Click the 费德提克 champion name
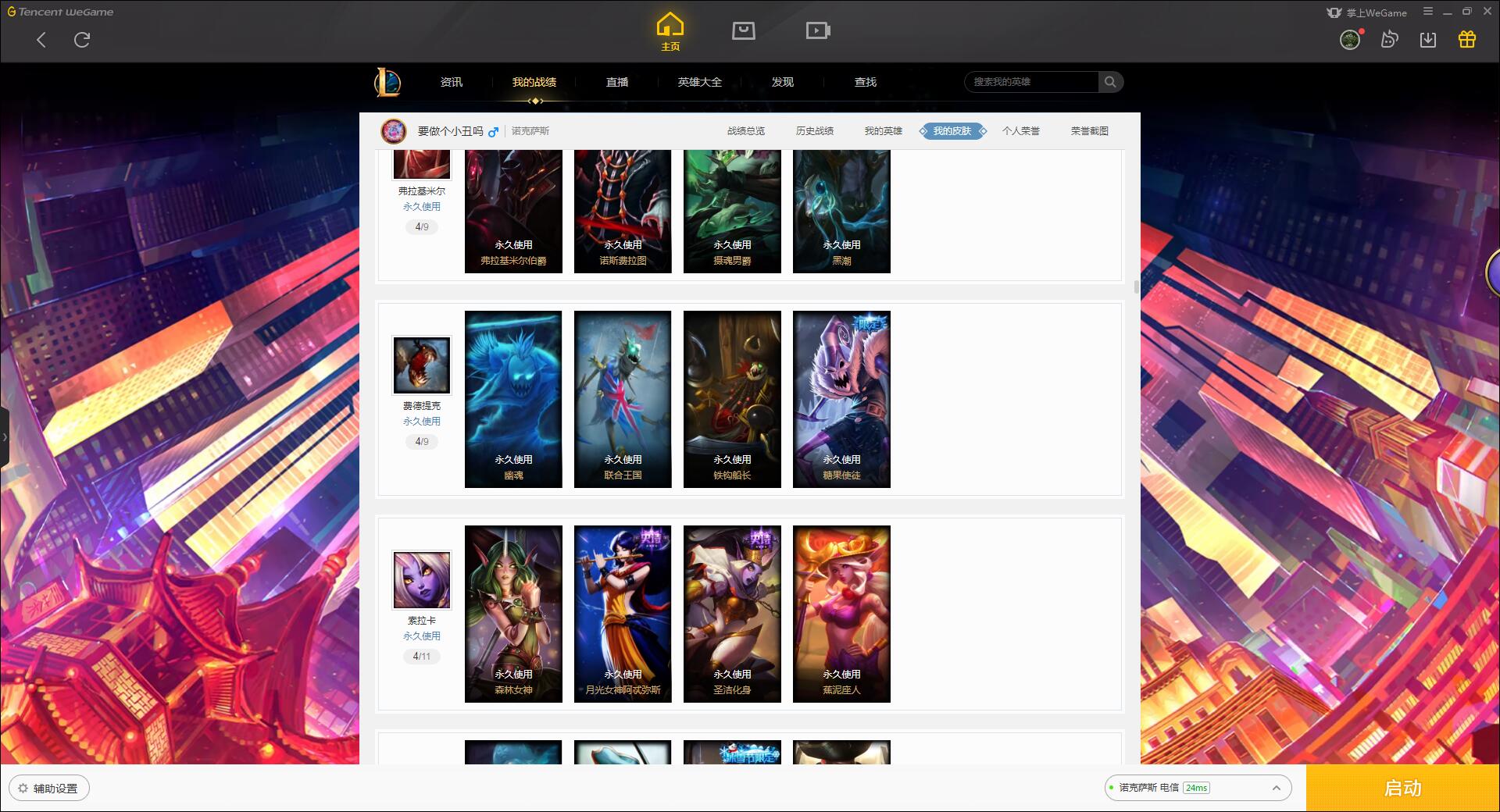 pyautogui.click(x=422, y=406)
